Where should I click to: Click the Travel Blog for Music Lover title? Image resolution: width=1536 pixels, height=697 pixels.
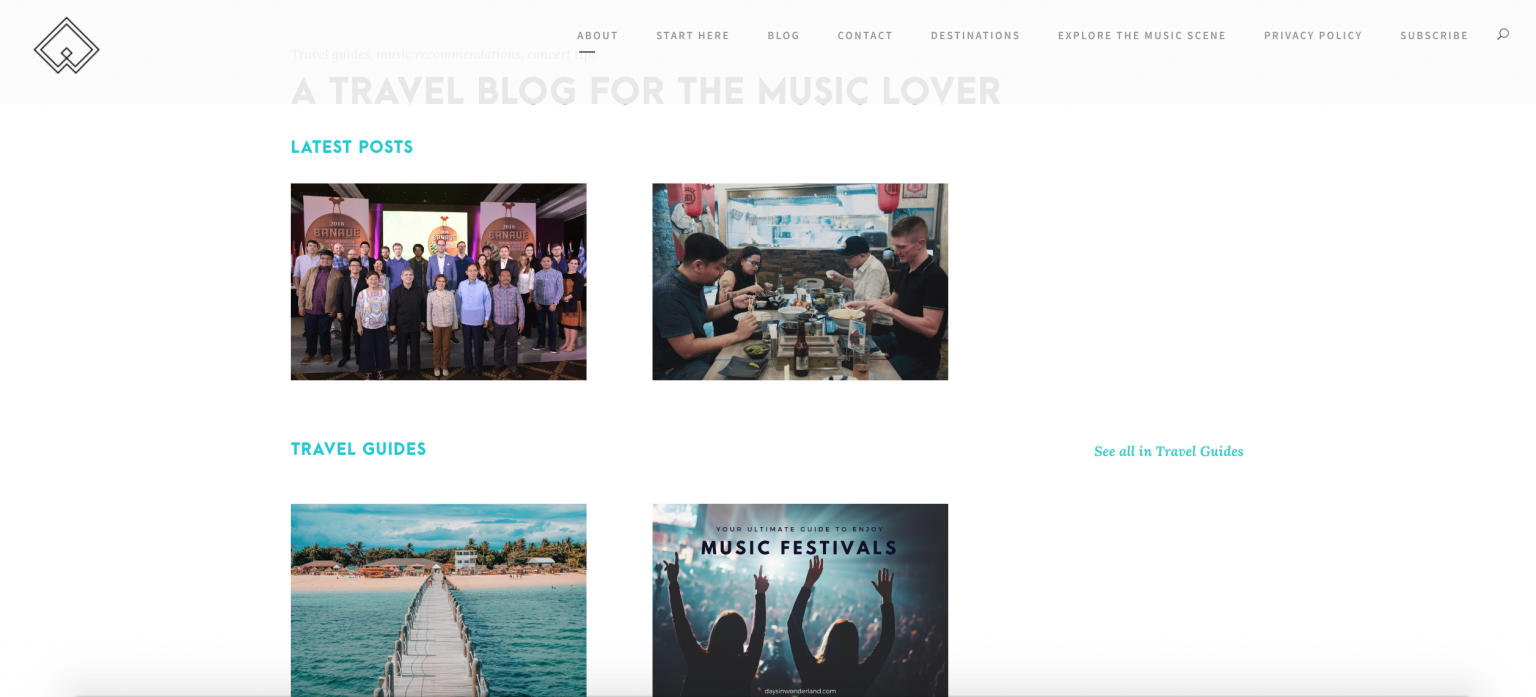(x=645, y=91)
